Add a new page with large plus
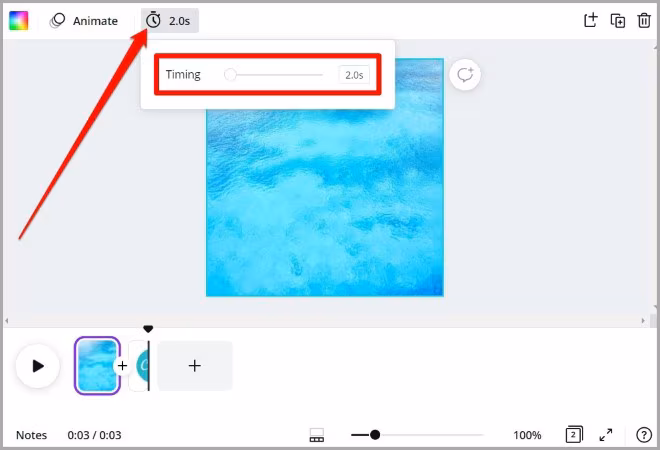660x450 pixels. point(194,365)
